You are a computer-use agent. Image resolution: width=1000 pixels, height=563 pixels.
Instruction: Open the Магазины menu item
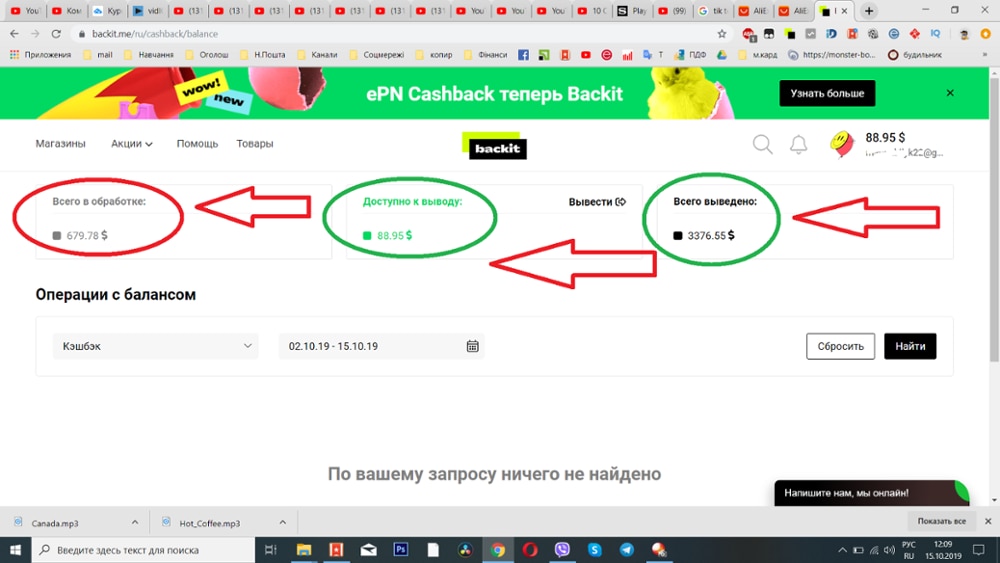tap(60, 144)
